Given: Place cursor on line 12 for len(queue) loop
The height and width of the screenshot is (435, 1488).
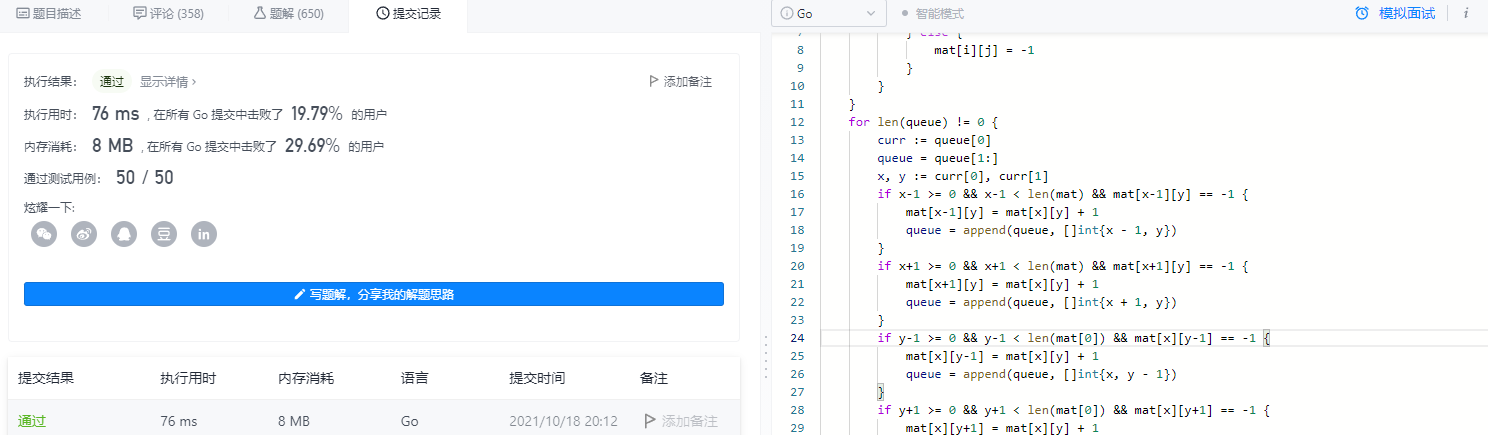Looking at the screenshot, I should tap(922, 122).
